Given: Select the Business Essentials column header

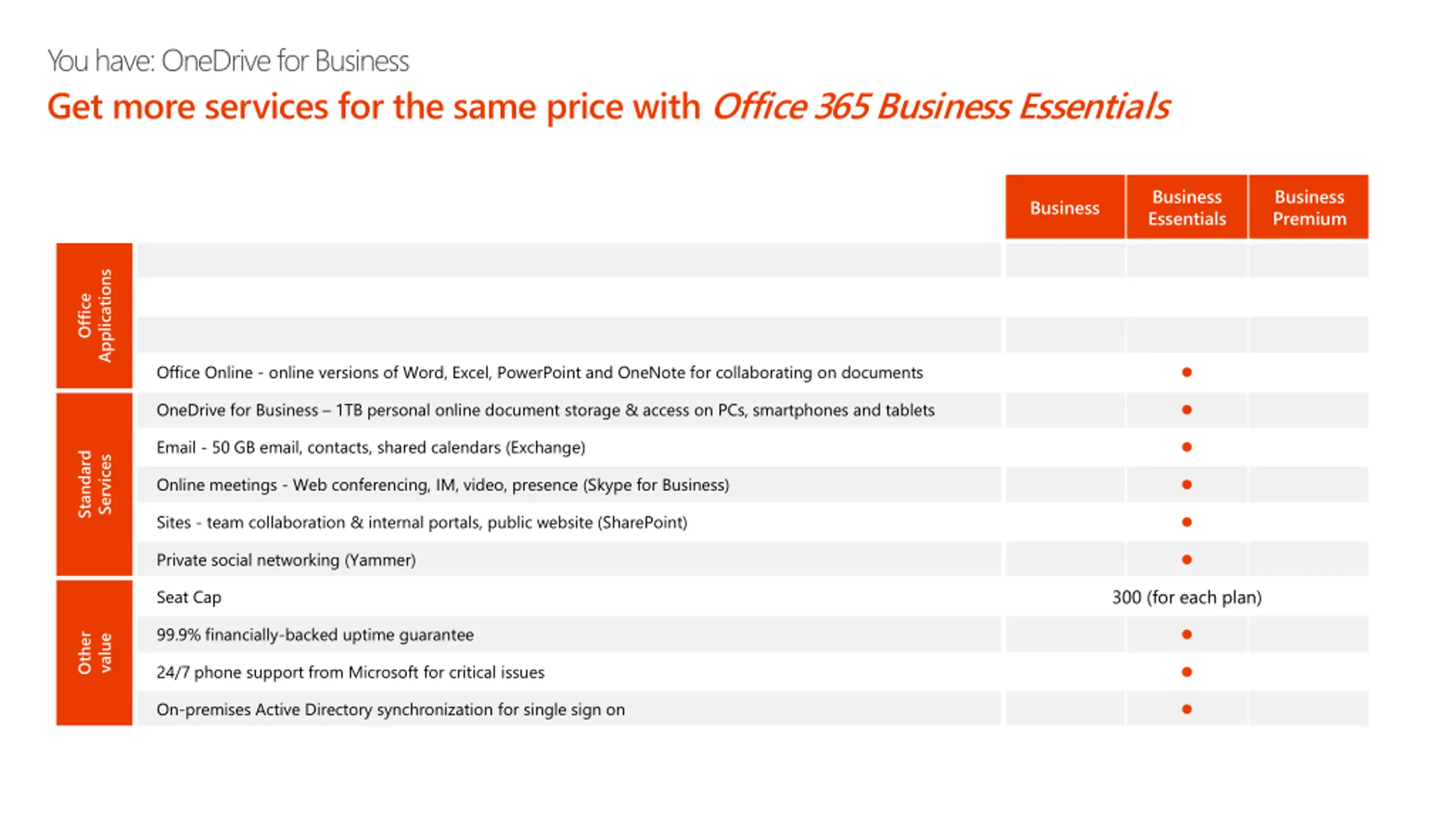Looking at the screenshot, I should [x=1186, y=207].
